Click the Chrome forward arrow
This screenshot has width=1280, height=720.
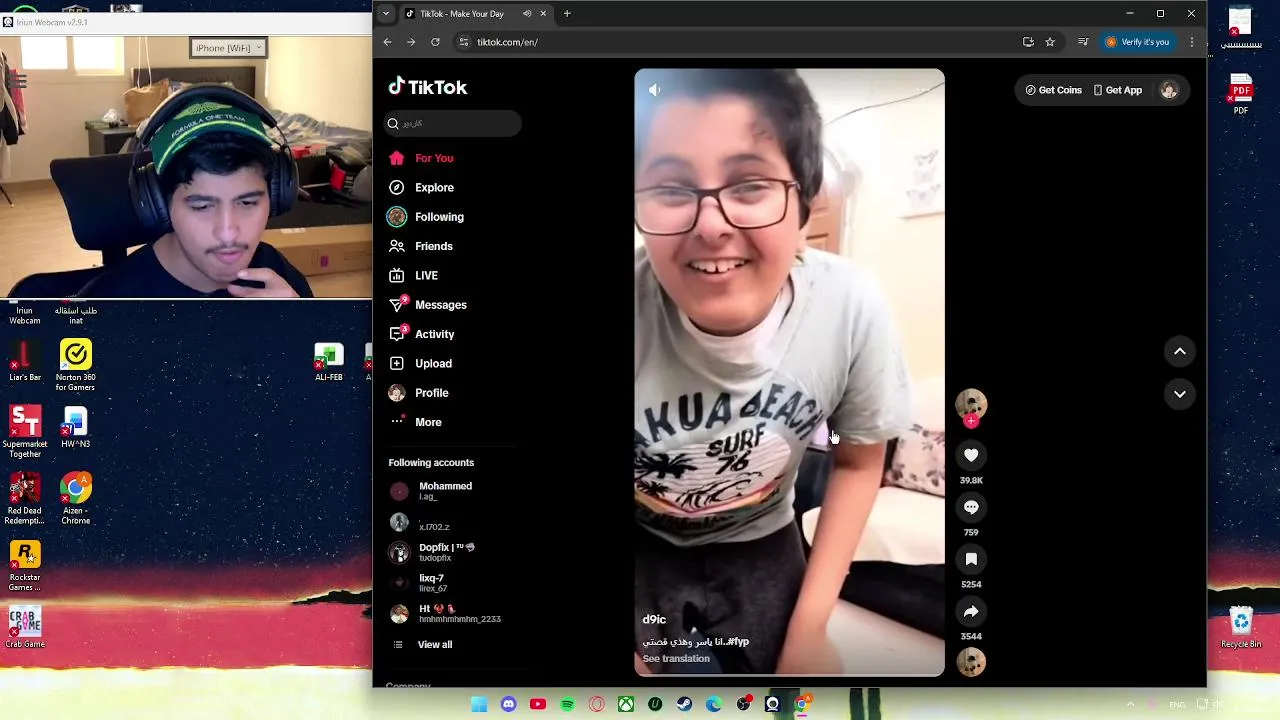tap(411, 42)
